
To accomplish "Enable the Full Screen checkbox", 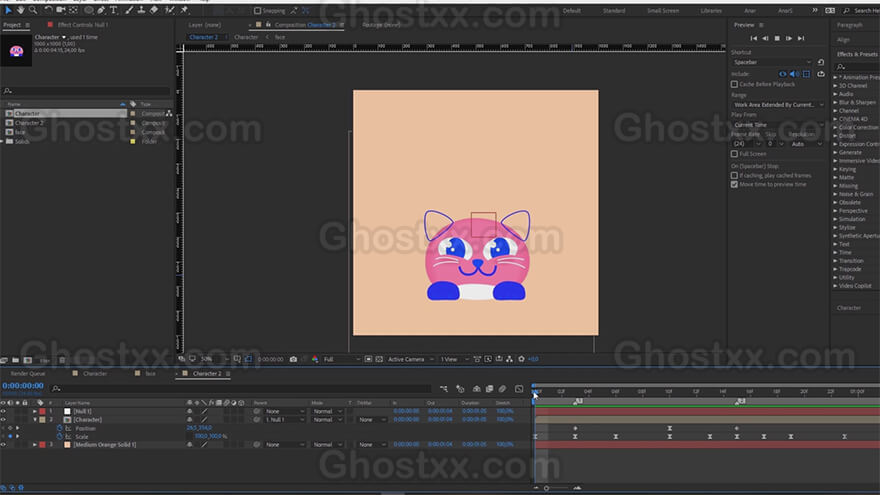I will click(734, 154).
